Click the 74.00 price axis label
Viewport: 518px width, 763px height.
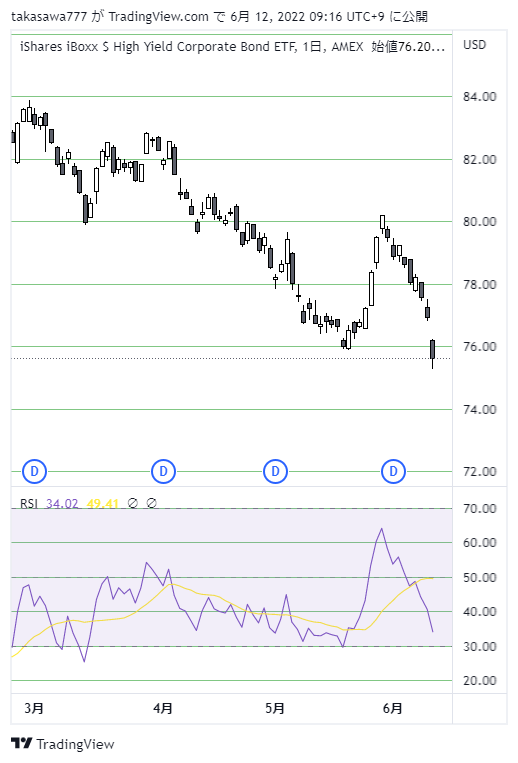click(x=480, y=409)
